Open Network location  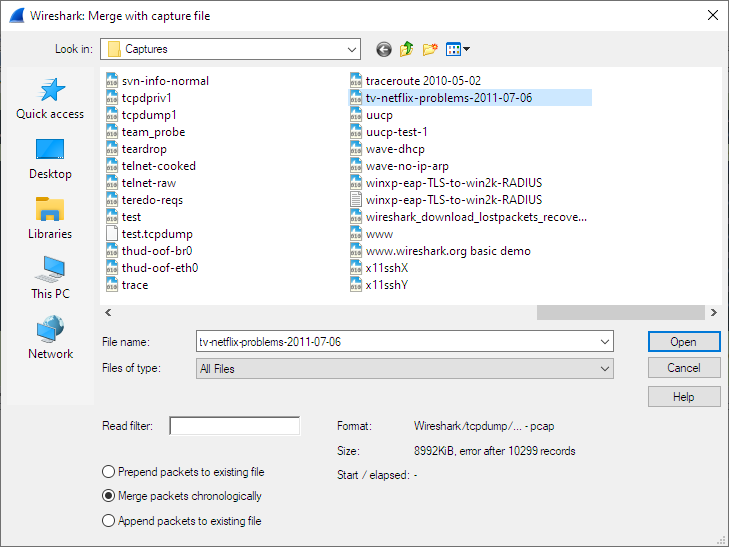50,339
